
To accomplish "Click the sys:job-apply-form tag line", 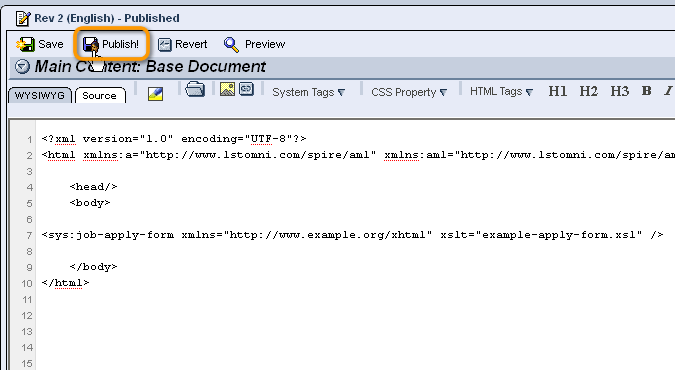I will 353,235.
